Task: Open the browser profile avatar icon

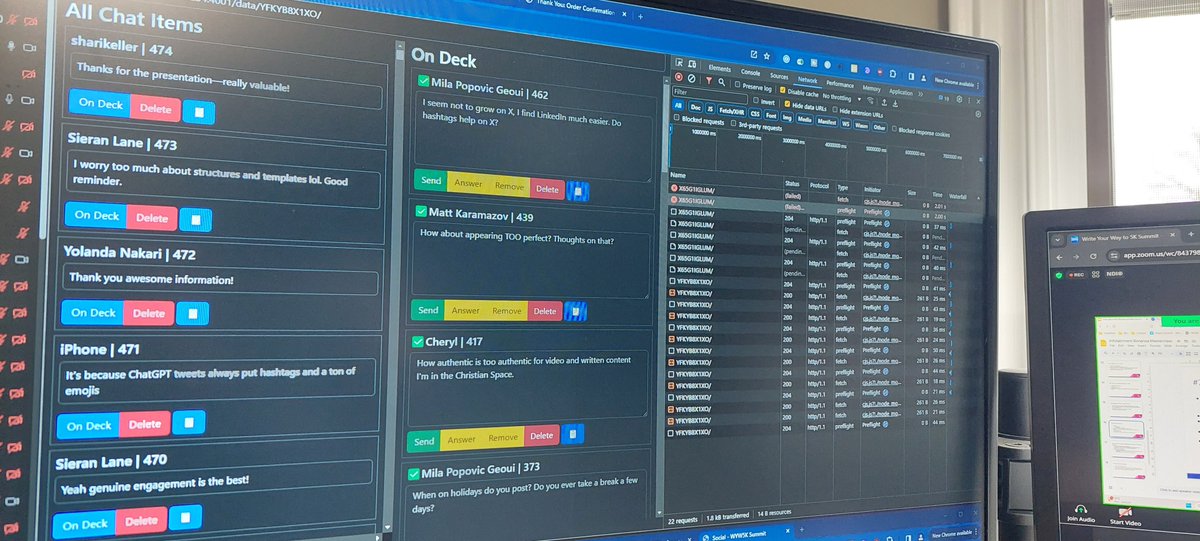Action: coord(923,78)
